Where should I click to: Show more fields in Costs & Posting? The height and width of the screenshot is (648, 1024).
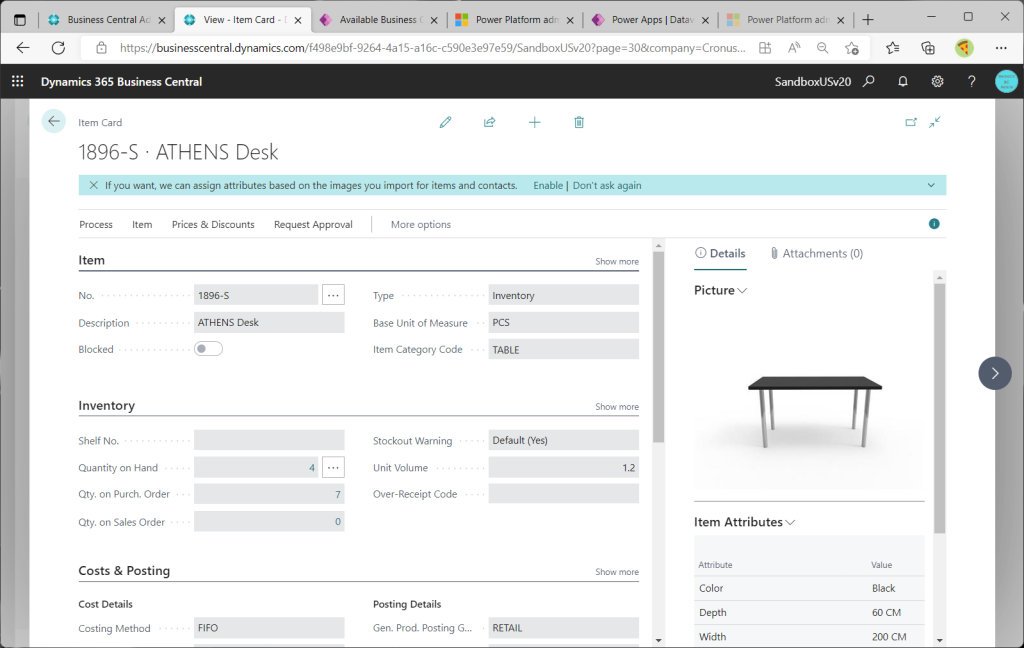(x=616, y=572)
